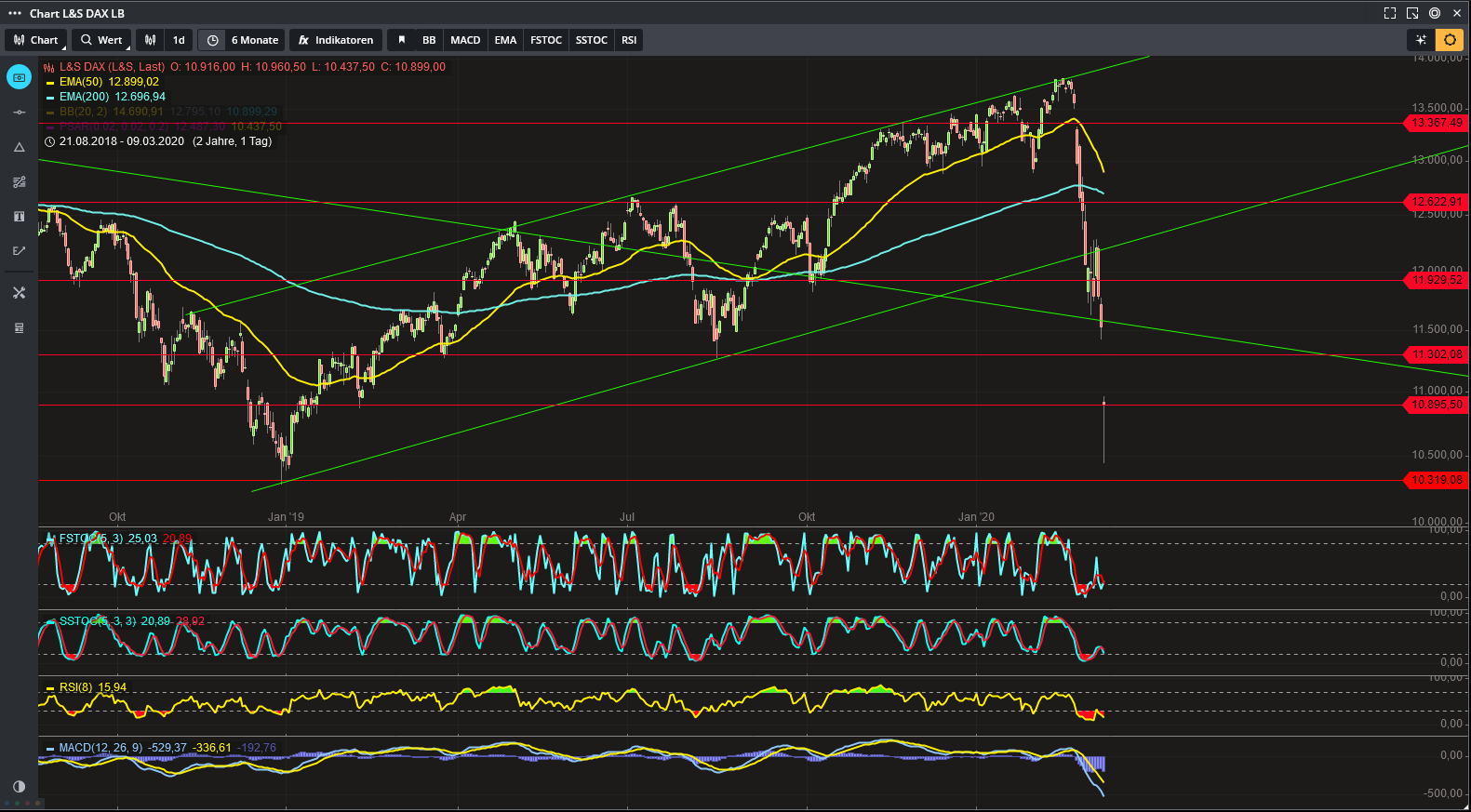Image resolution: width=1471 pixels, height=812 pixels.
Task: Click the concentric circles target icon
Action: point(1435,13)
